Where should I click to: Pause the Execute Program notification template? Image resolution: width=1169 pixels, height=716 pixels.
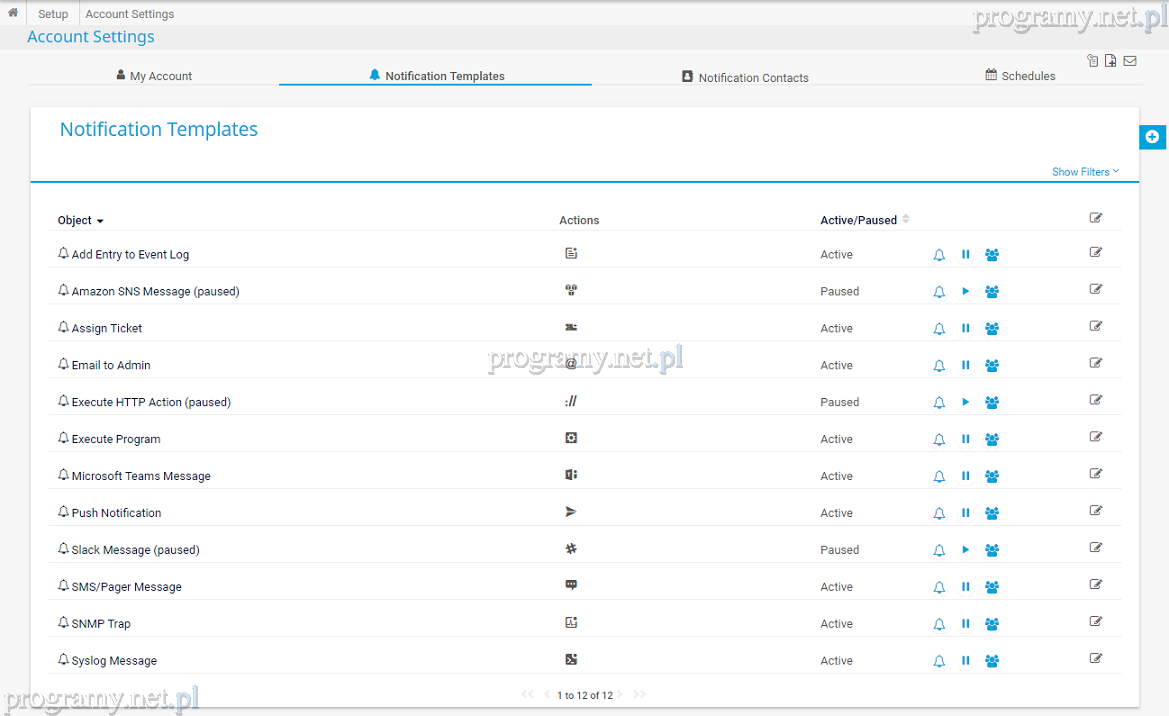966,439
